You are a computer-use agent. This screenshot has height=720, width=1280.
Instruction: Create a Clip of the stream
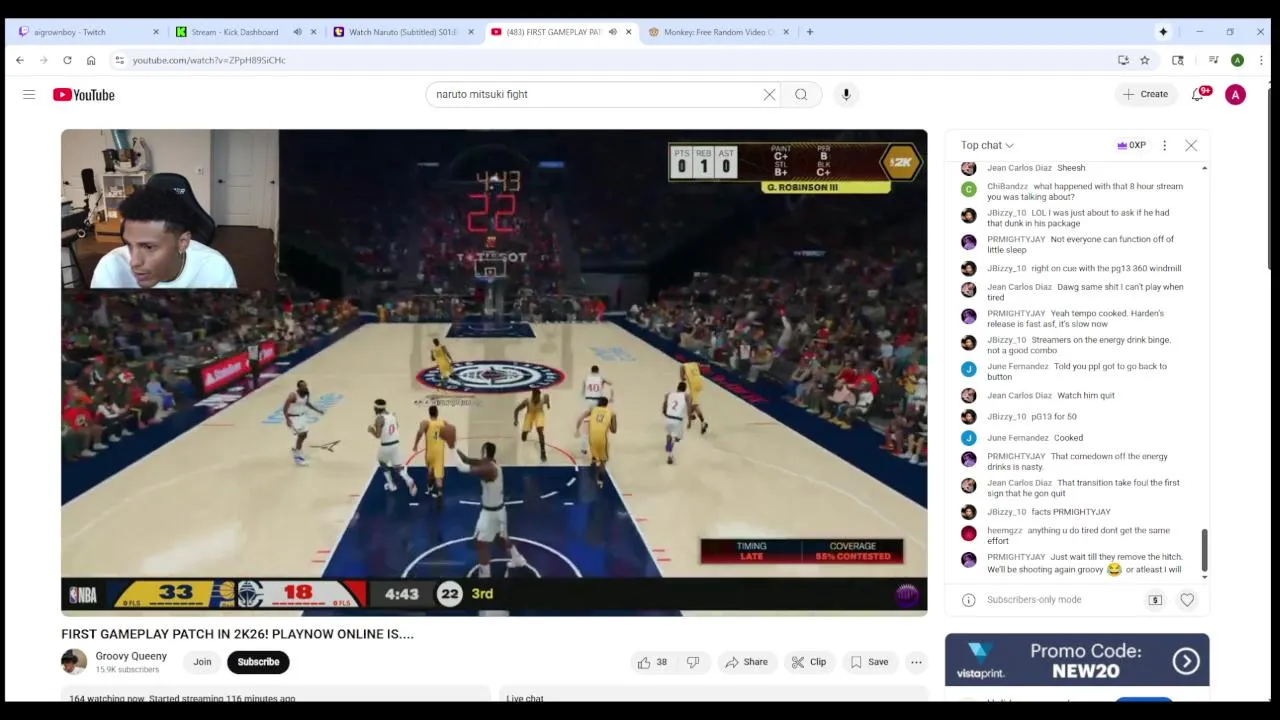[809, 662]
